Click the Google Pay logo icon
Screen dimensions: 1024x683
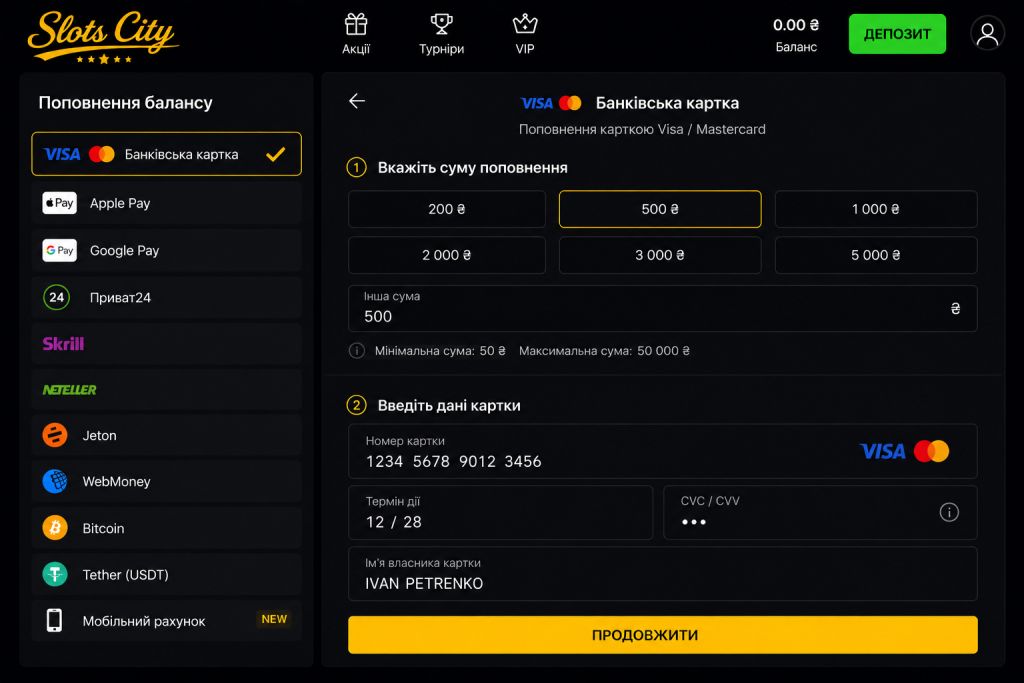pos(59,250)
